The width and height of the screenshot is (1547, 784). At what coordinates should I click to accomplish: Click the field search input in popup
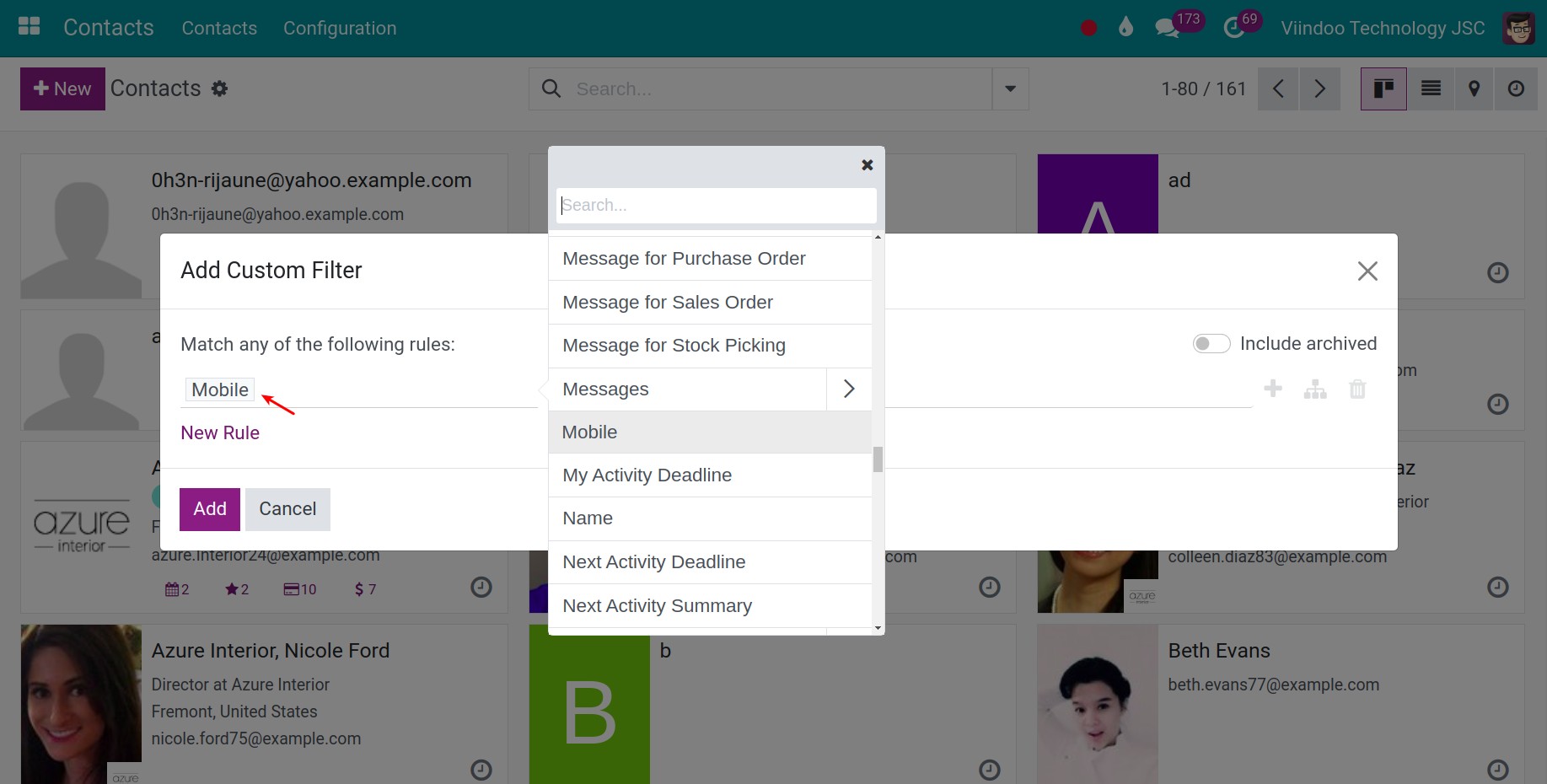tap(716, 205)
